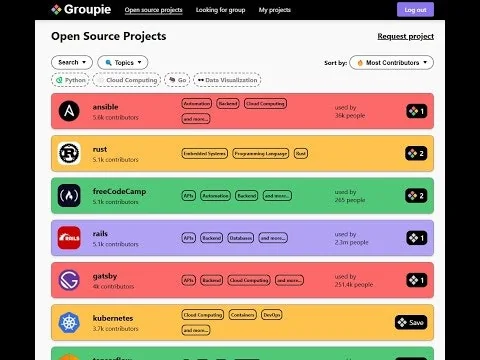Expand 'and more...' tags on freeCodeCamp
Image resolution: width=480 pixels, height=360 pixels.
coord(277,196)
